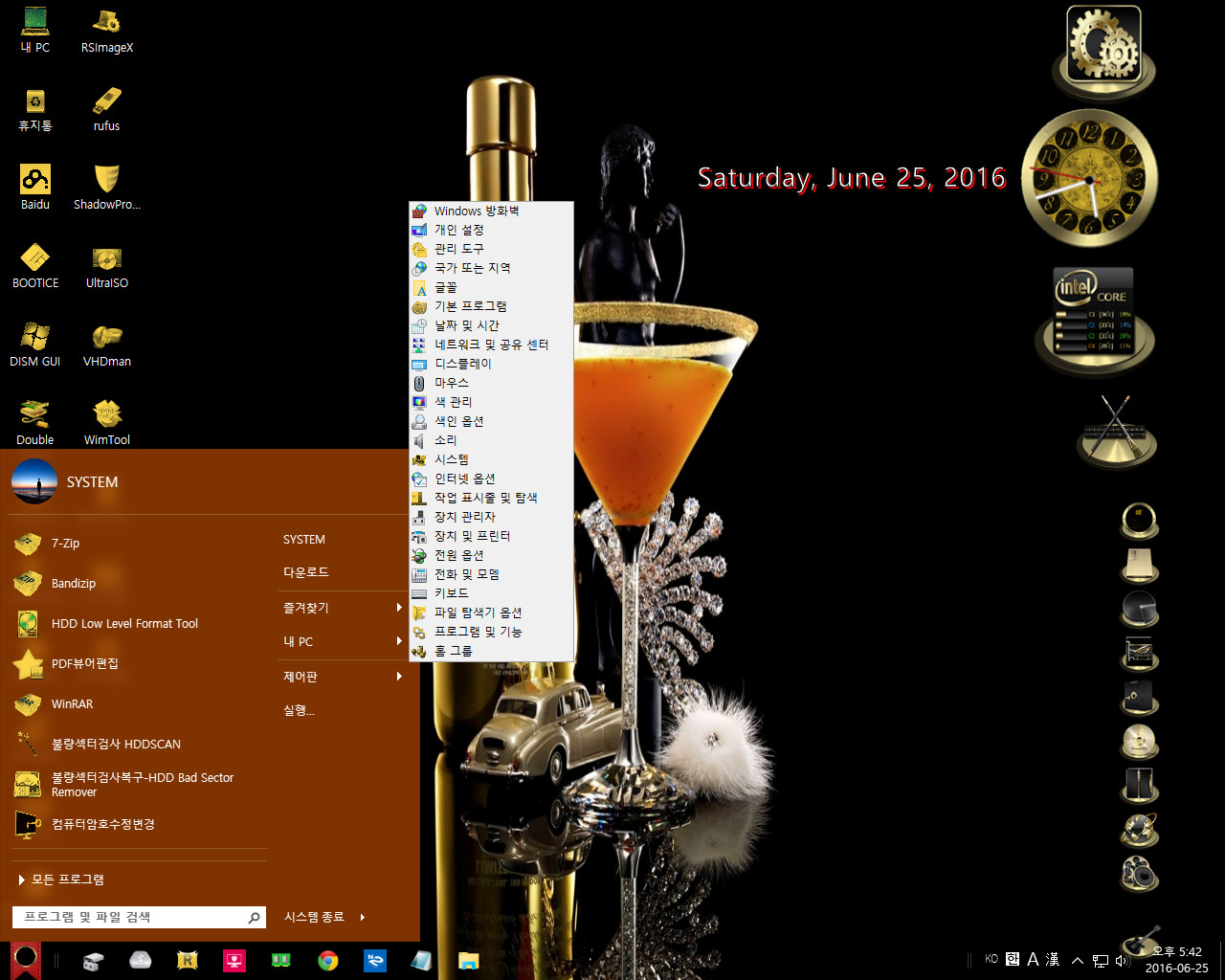Click the 漢 Hanja conversion button
The image size is (1225, 980).
point(1053,959)
